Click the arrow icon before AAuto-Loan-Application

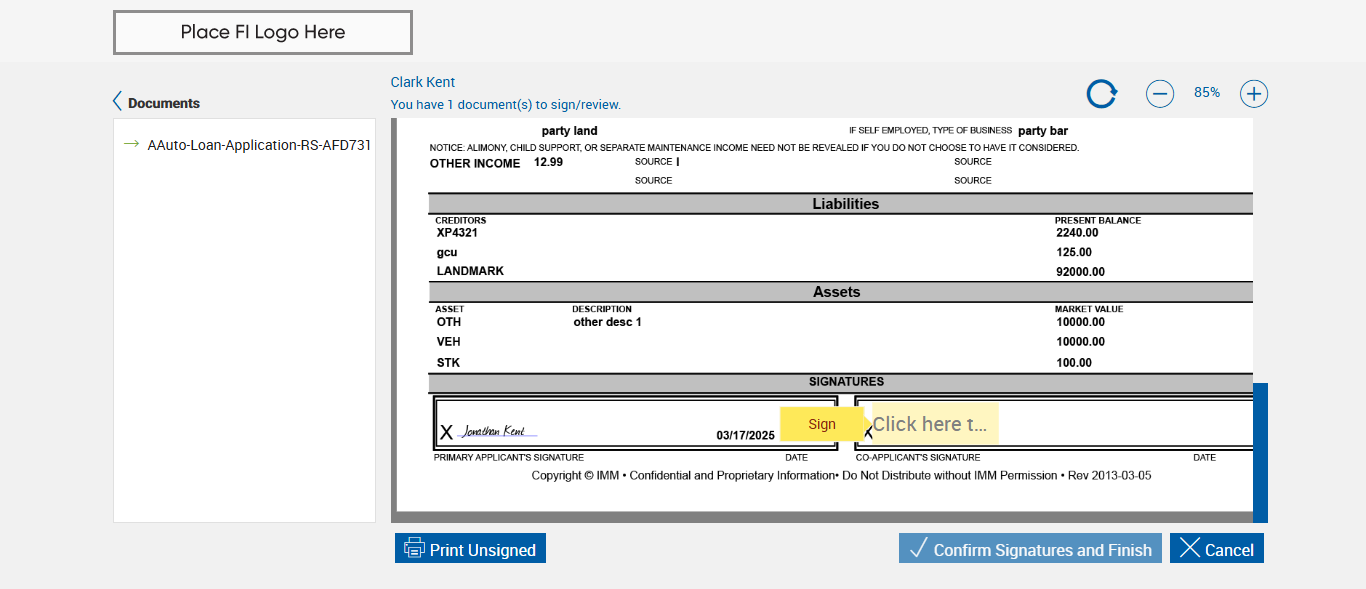(x=131, y=144)
